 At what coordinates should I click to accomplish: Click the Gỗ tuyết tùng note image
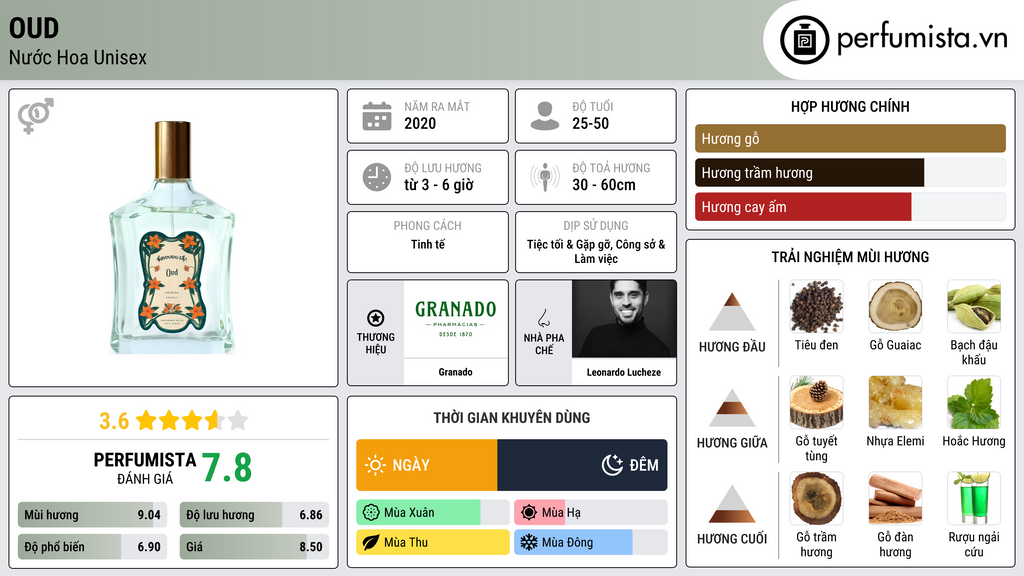(816, 403)
